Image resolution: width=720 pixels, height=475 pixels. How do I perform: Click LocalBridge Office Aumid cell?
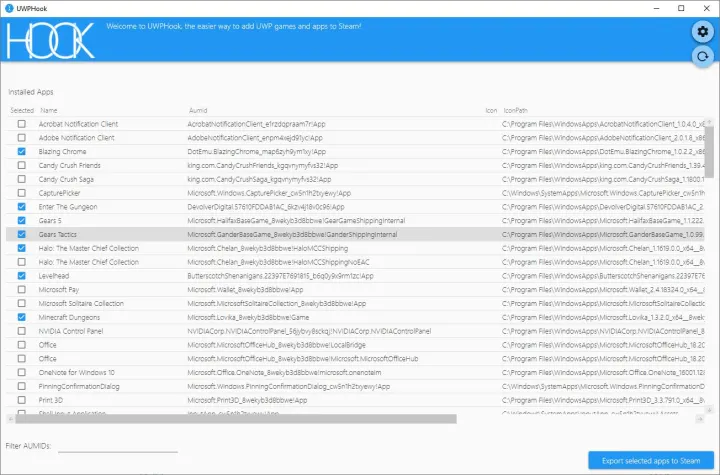click(x=276, y=345)
